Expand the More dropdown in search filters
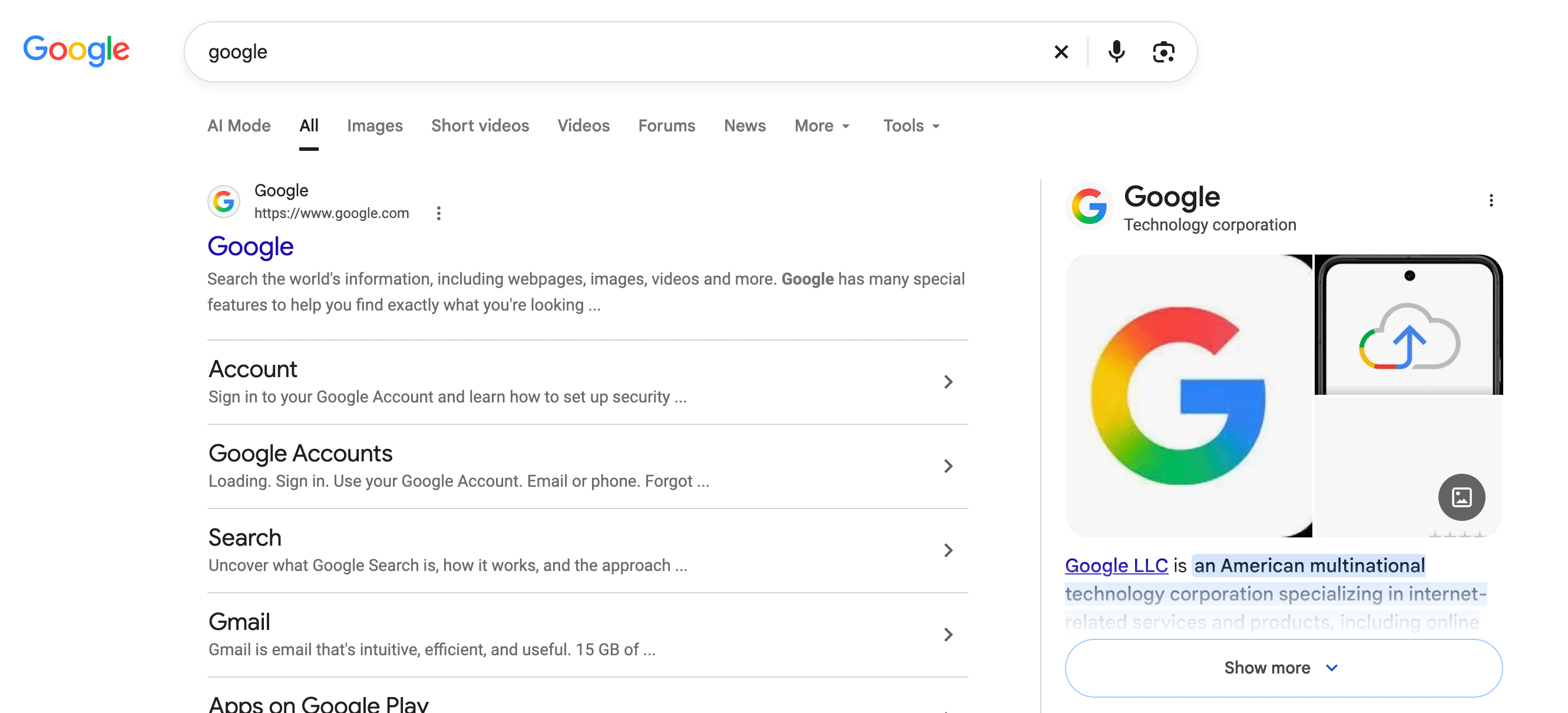Image resolution: width=1568 pixels, height=713 pixels. (822, 126)
